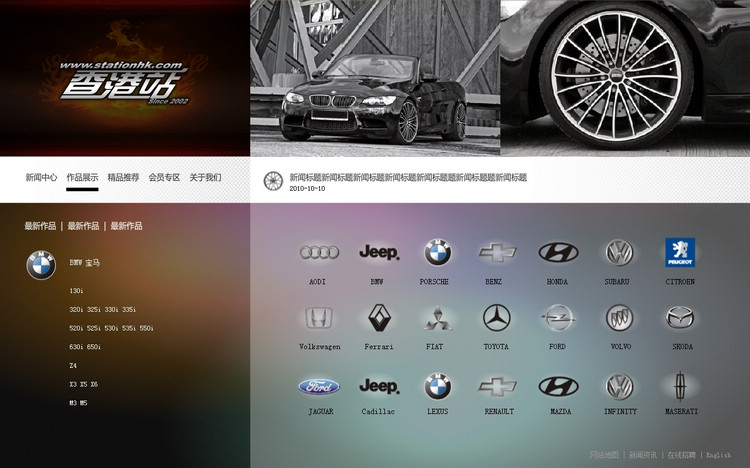Click the alloy wheel close-up banner photo

pos(625,78)
